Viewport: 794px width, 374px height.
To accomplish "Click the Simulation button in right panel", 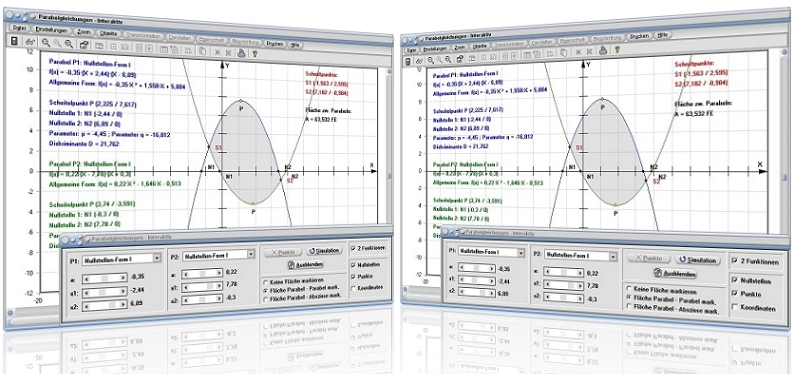I will (697, 260).
